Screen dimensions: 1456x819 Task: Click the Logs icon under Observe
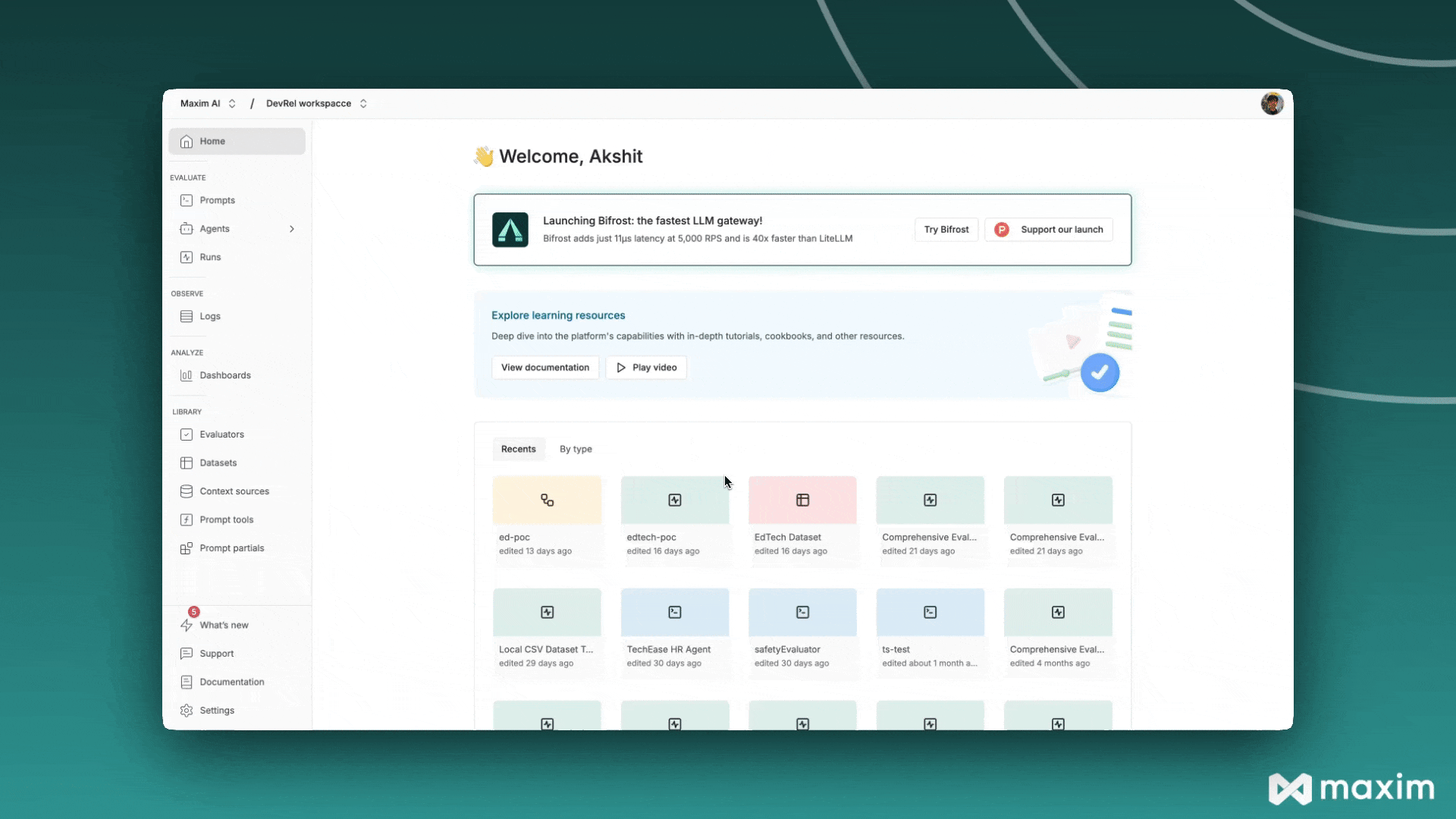coord(187,316)
